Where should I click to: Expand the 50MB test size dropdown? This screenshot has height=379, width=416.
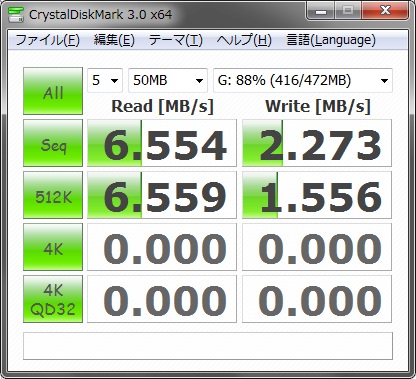click(x=168, y=80)
